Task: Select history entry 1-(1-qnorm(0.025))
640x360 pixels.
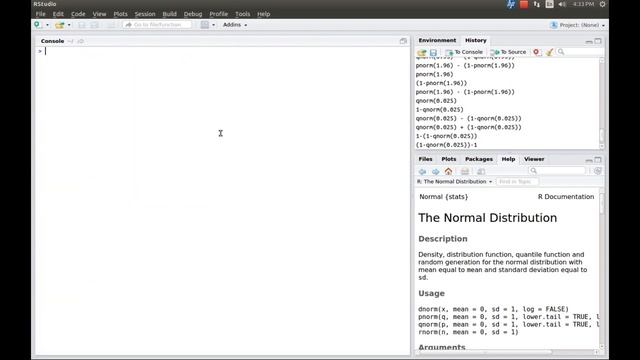Action: pos(446,136)
